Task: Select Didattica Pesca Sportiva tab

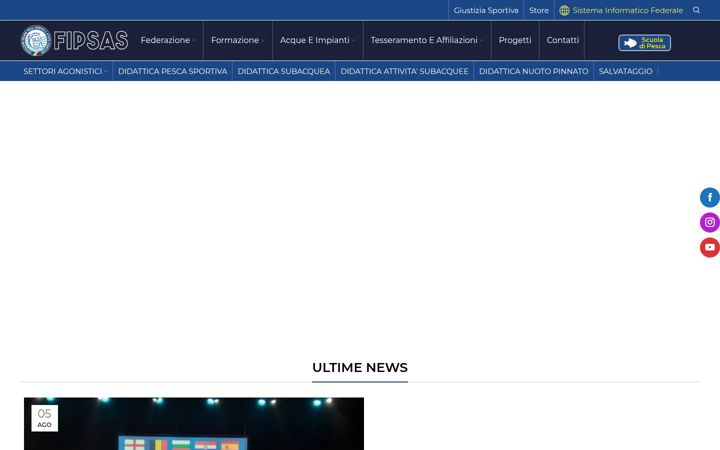Action: click(x=173, y=71)
